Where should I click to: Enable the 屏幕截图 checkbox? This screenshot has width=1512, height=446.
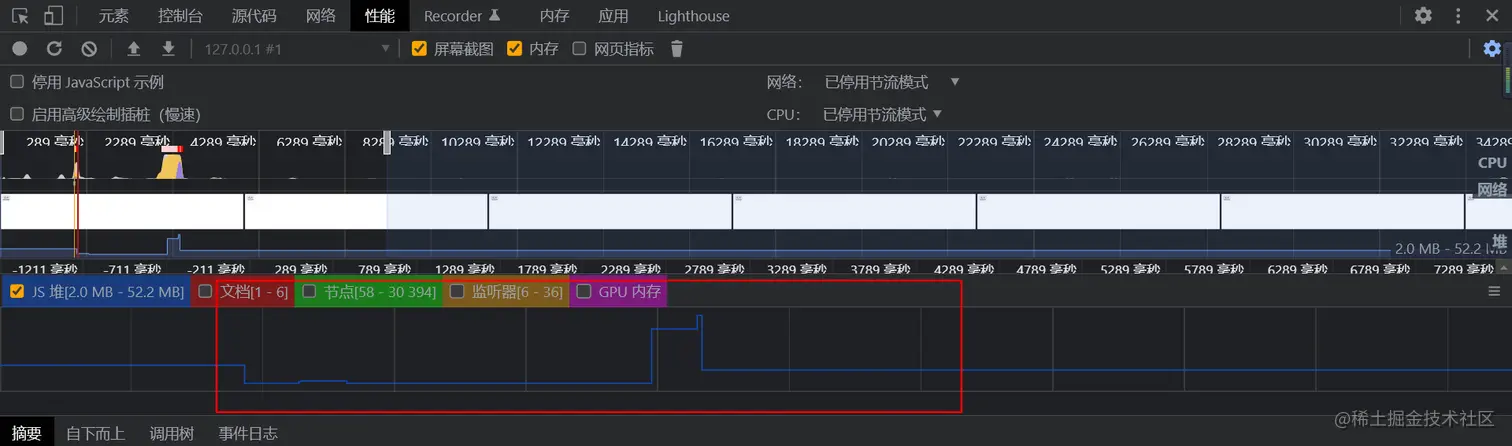tap(419, 48)
